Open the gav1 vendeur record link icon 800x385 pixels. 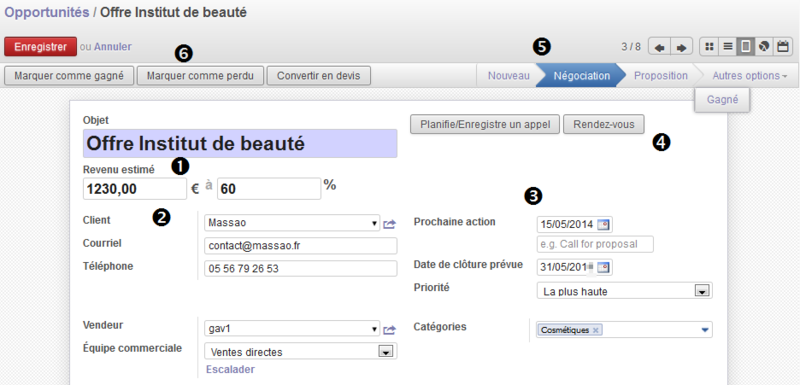tap(389, 329)
